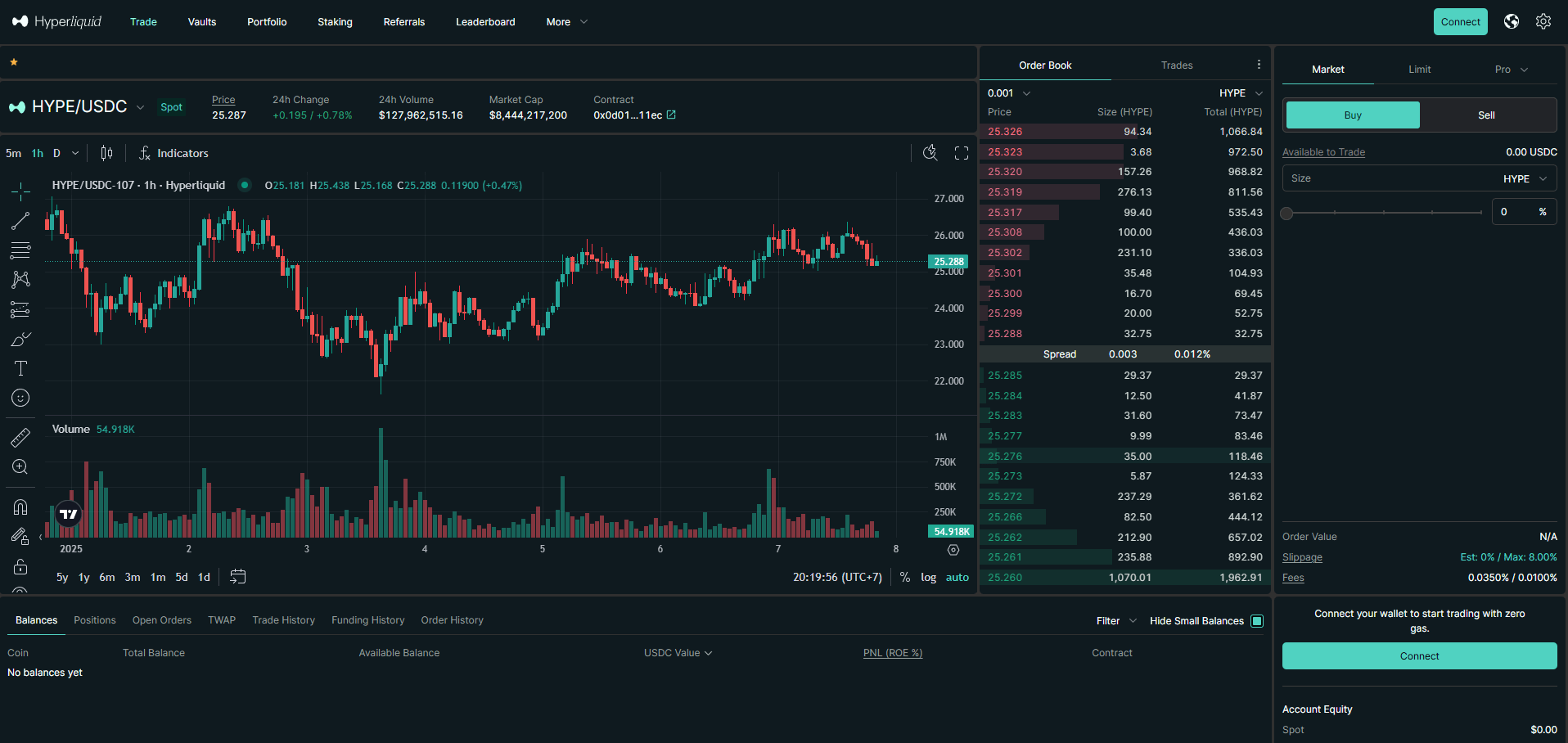
Task: Open the Staking navigation item
Action: 335,22
